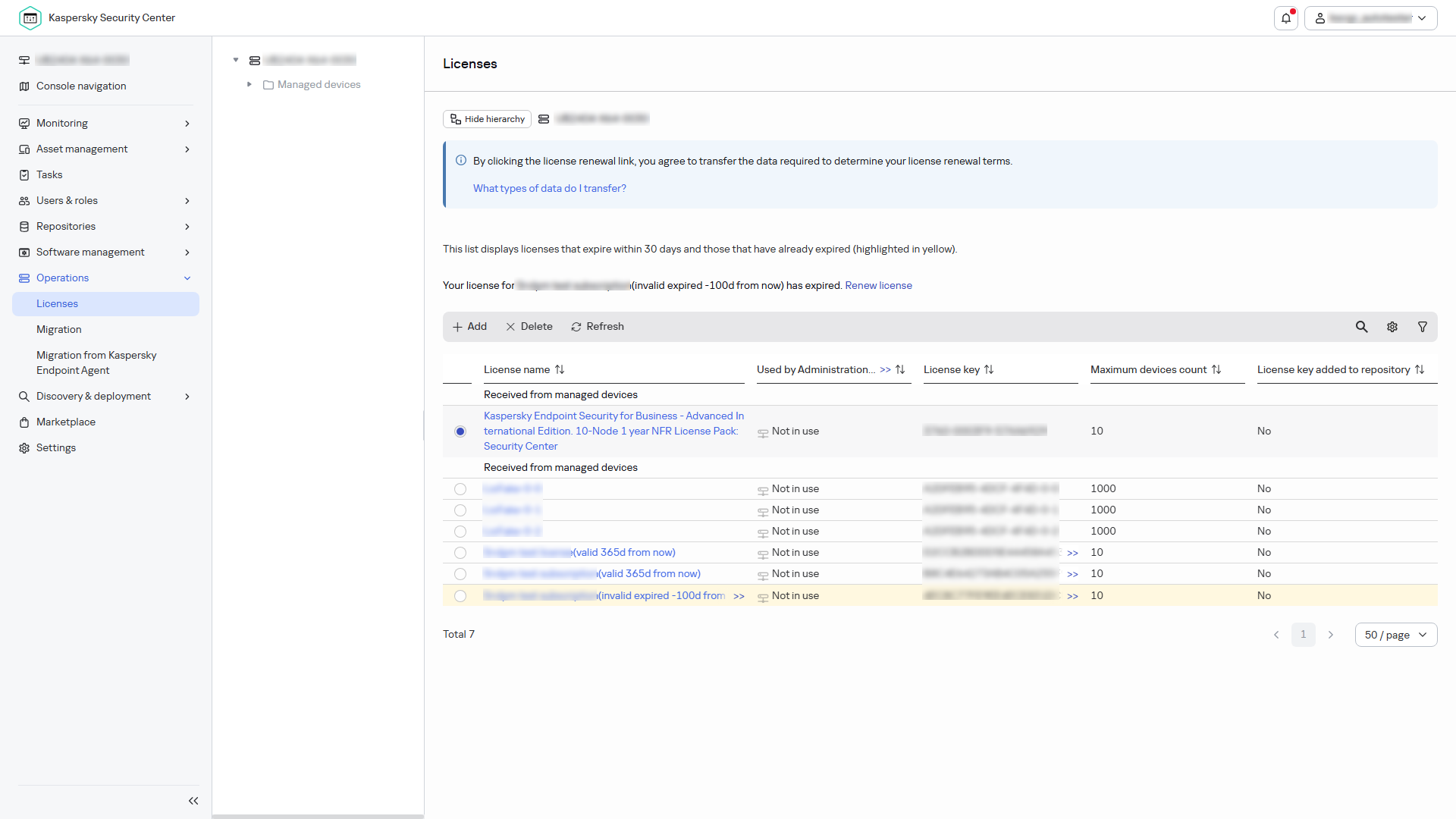Click the Renew license link
Screen dimensions: 1456x819
(878, 286)
